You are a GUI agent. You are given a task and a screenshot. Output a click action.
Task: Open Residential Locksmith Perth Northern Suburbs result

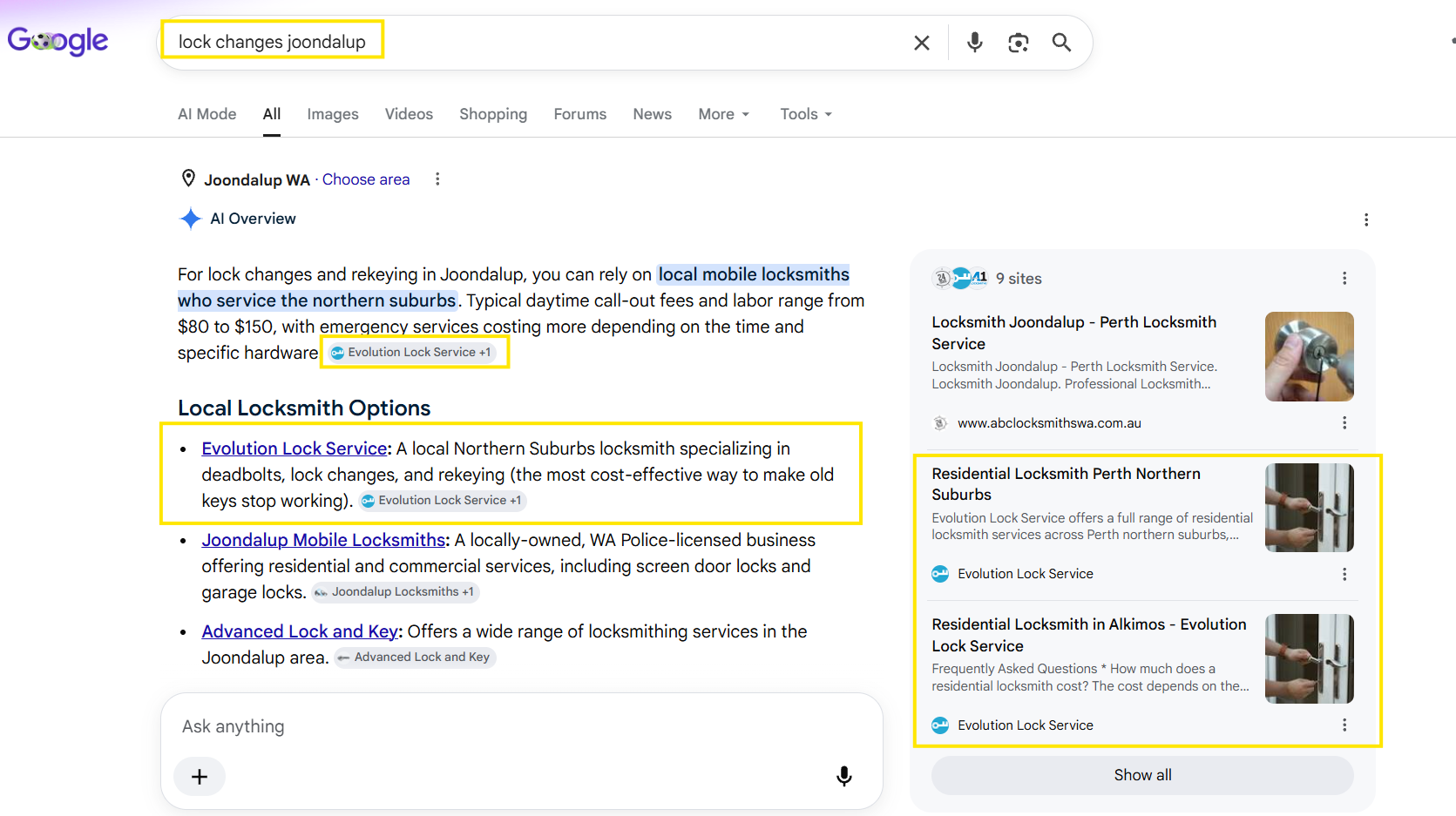(x=1066, y=483)
